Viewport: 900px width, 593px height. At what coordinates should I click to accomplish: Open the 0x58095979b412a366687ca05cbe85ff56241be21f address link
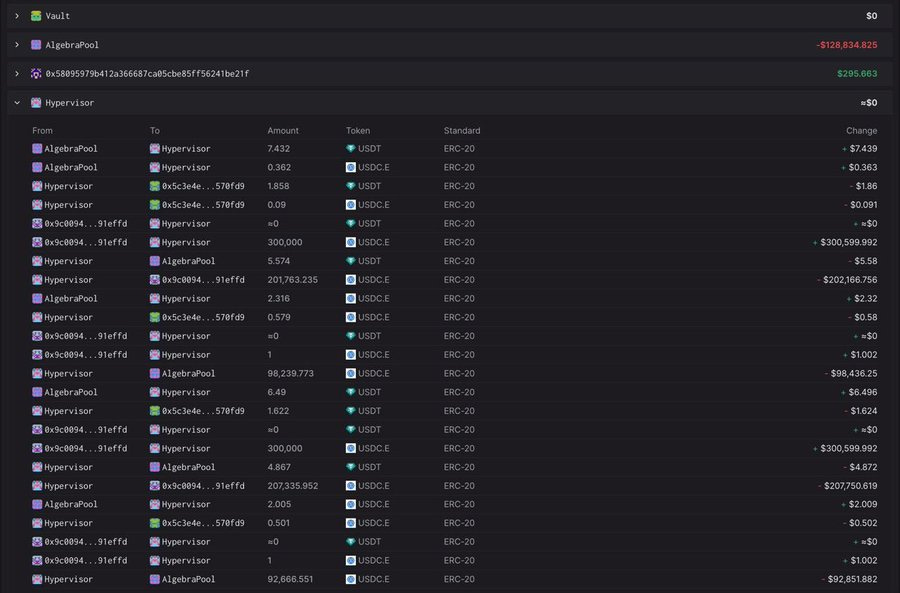148,73
